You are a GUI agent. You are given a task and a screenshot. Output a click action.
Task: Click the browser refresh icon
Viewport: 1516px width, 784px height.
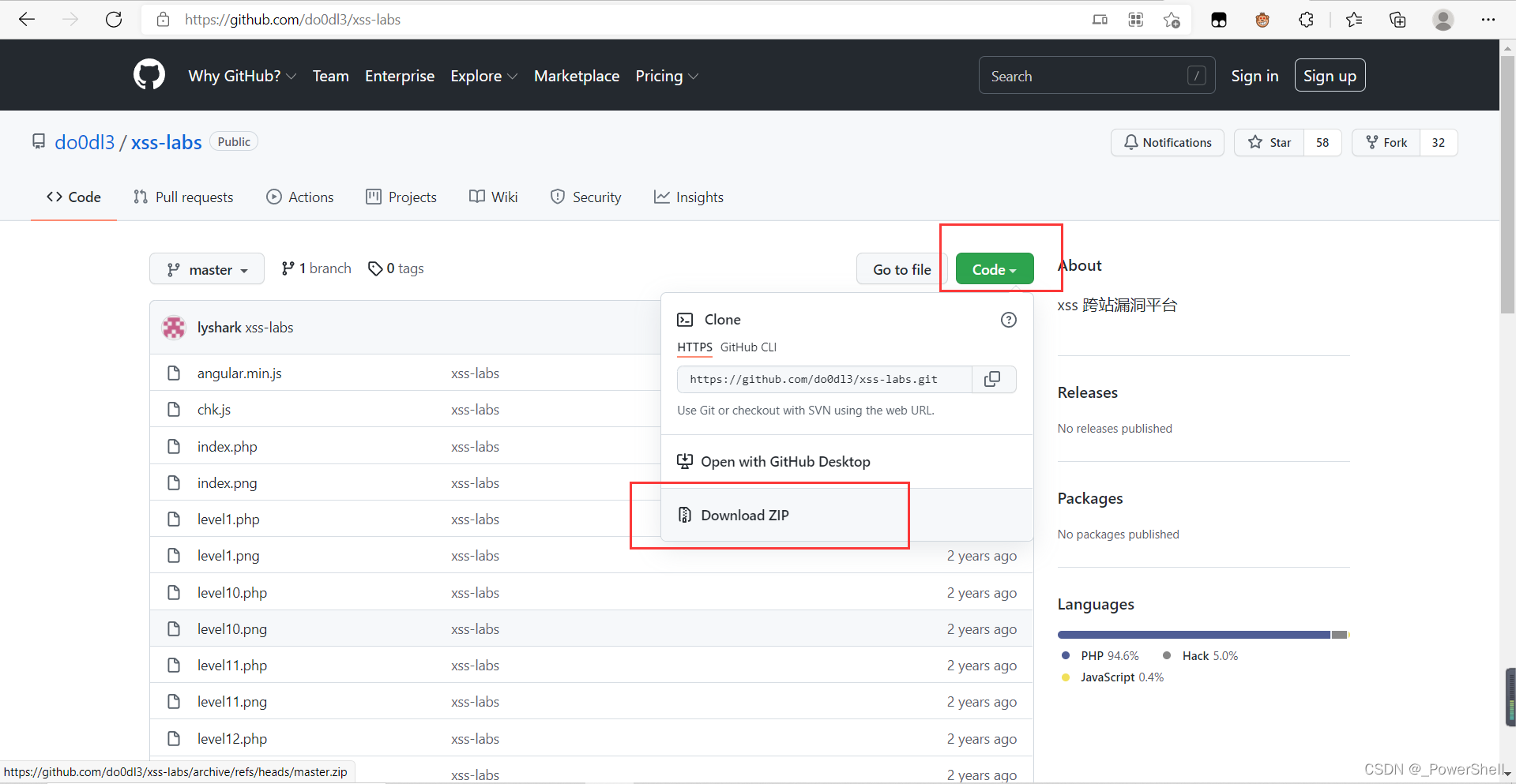pyautogui.click(x=114, y=19)
